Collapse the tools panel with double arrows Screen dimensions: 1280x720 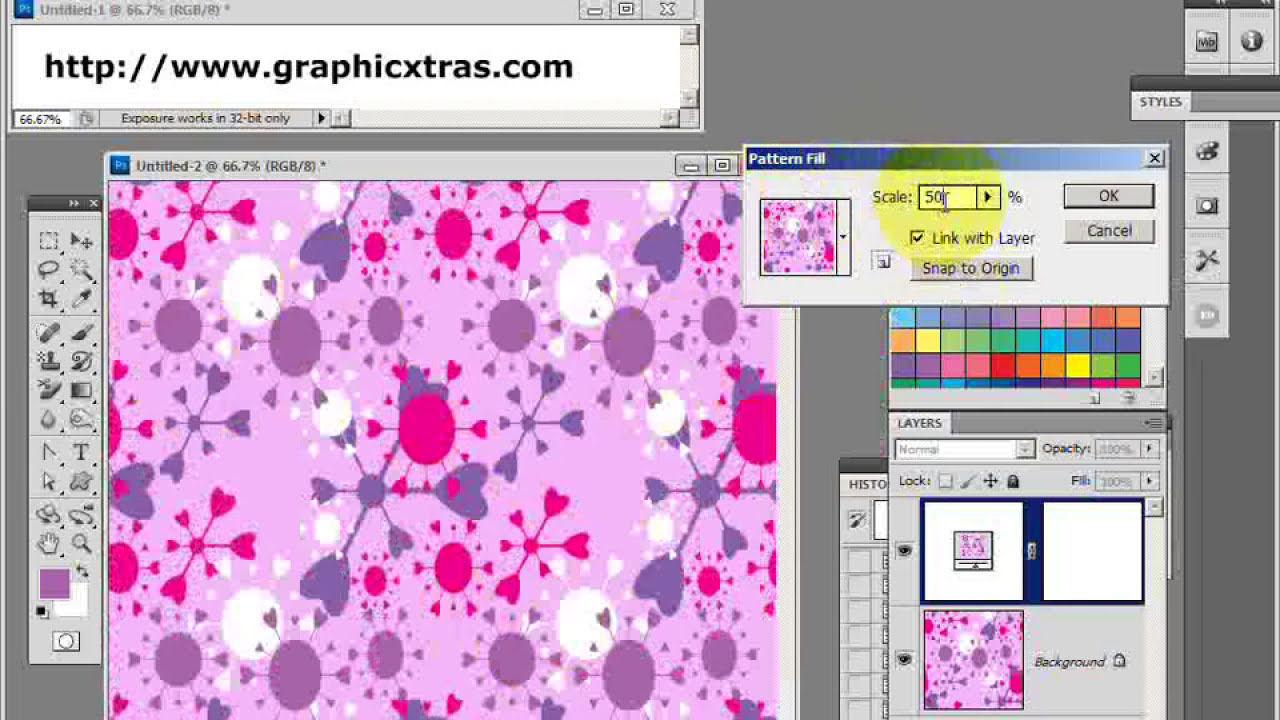tap(74, 203)
